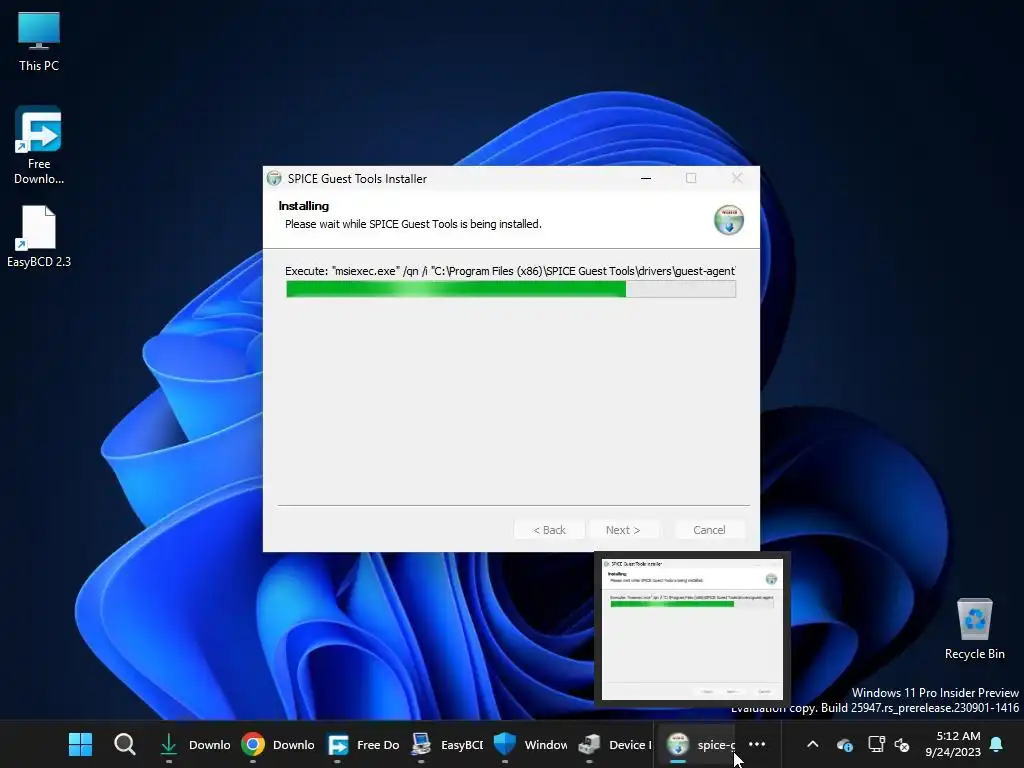1024x768 pixels.
Task: Open This PC desktop icon
Action: [x=39, y=41]
